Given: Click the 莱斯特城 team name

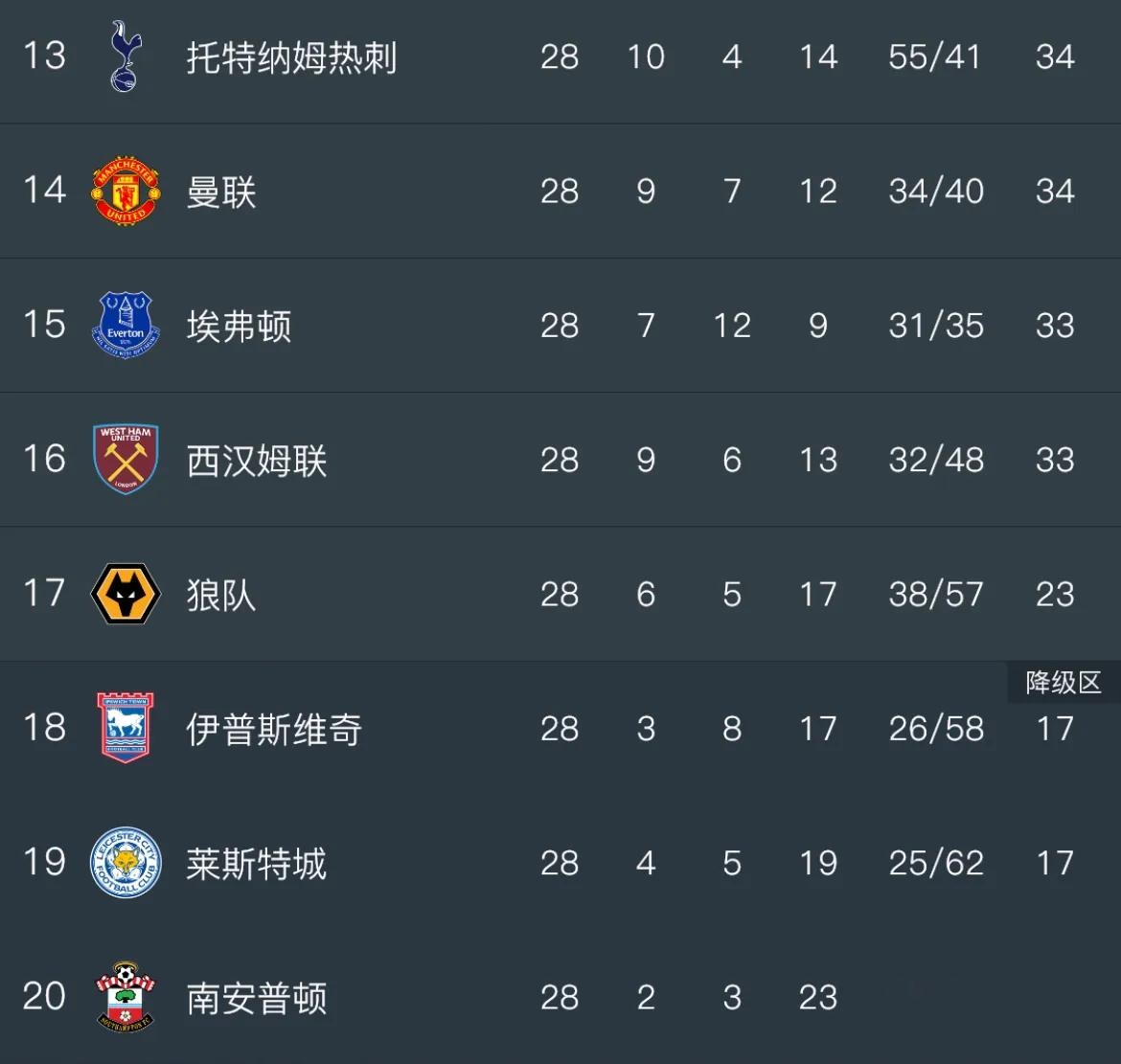Looking at the screenshot, I should pyautogui.click(x=257, y=863).
